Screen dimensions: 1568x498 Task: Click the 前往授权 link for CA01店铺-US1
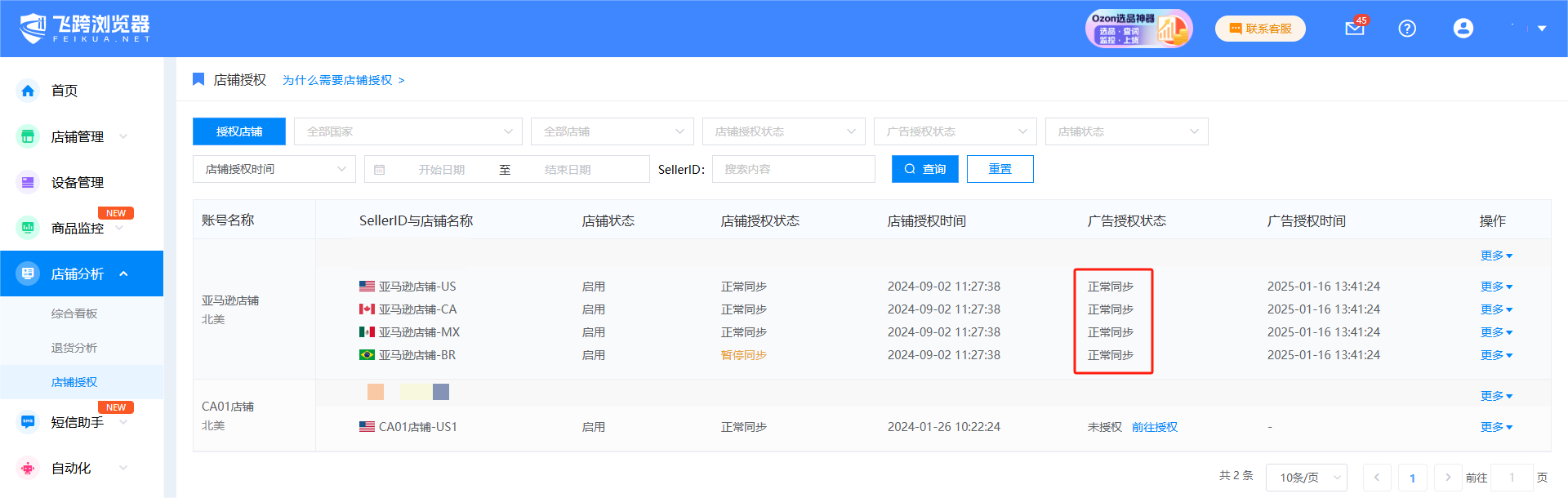(1154, 427)
